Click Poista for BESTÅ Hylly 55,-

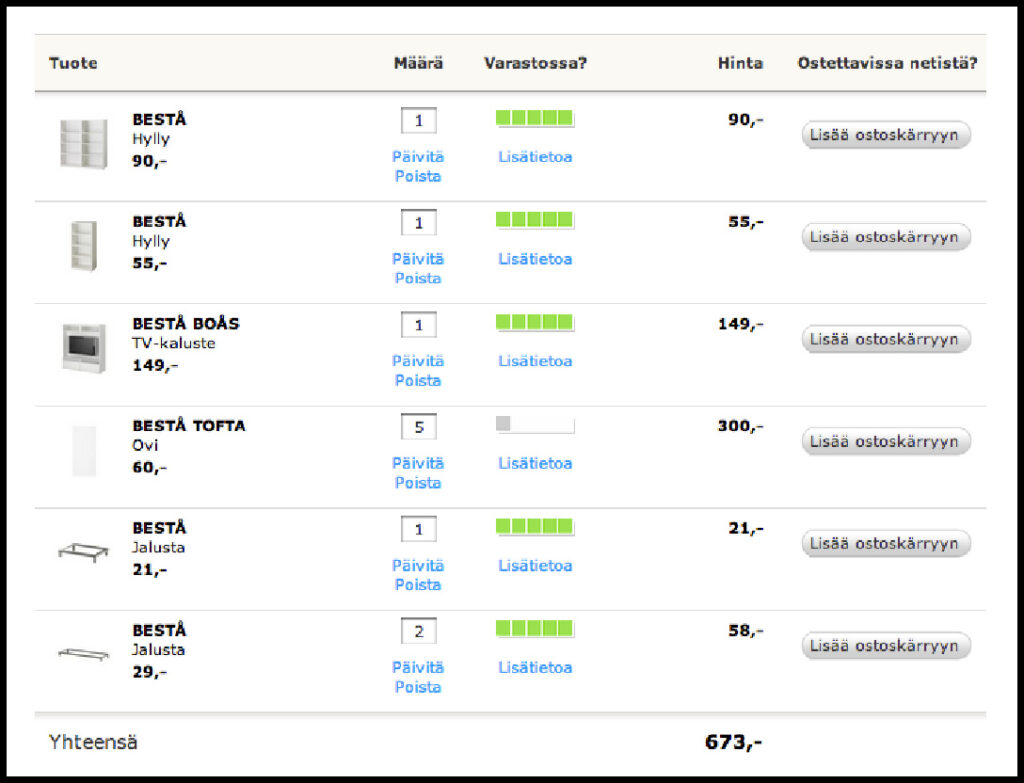pos(418,278)
